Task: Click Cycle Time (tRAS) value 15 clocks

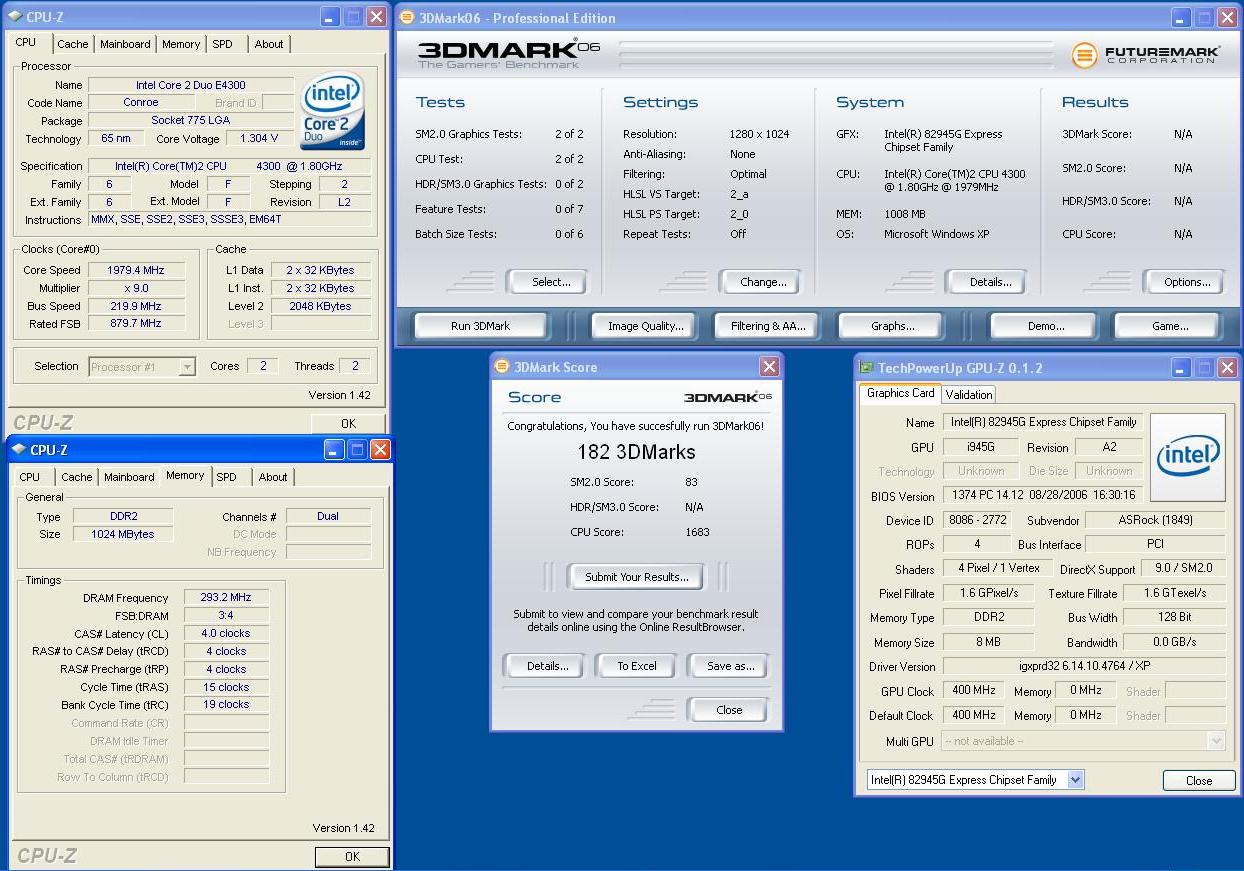Action: coord(226,687)
